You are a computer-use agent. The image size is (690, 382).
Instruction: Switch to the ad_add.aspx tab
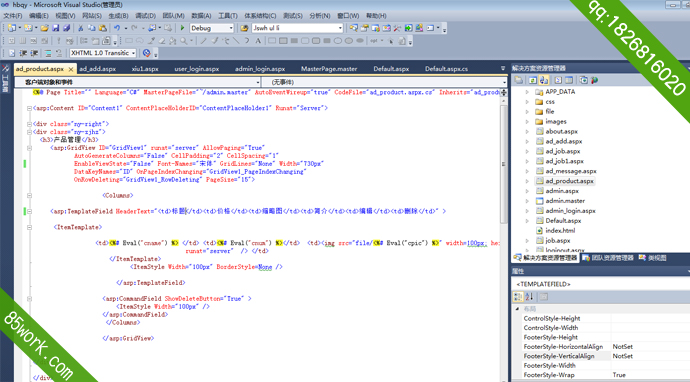[x=97, y=69]
